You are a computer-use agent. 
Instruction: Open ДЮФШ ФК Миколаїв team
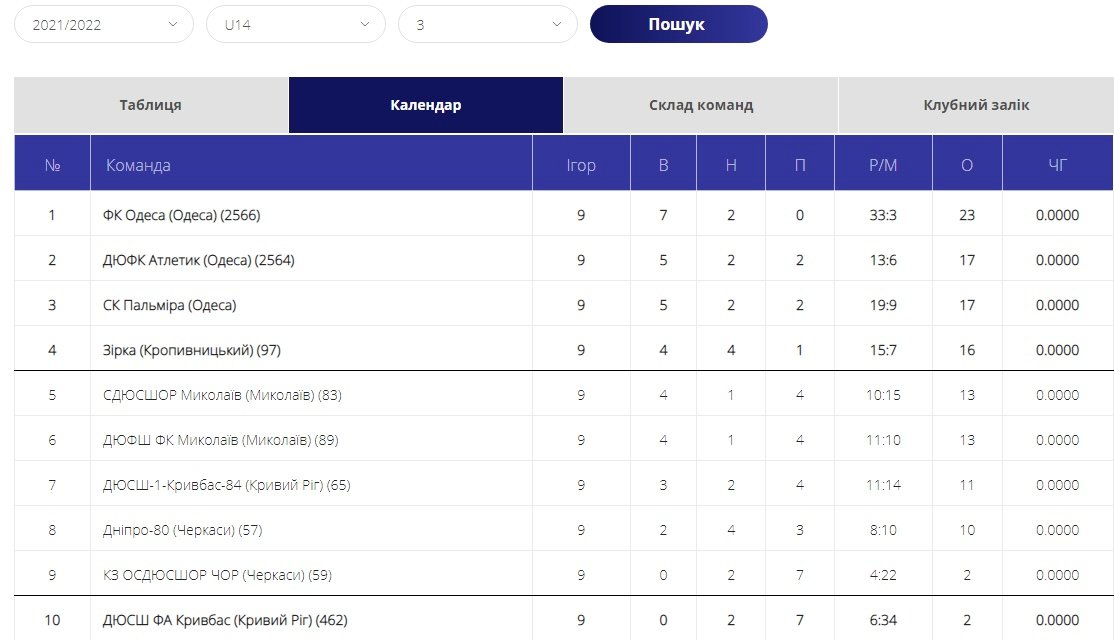coord(222,440)
